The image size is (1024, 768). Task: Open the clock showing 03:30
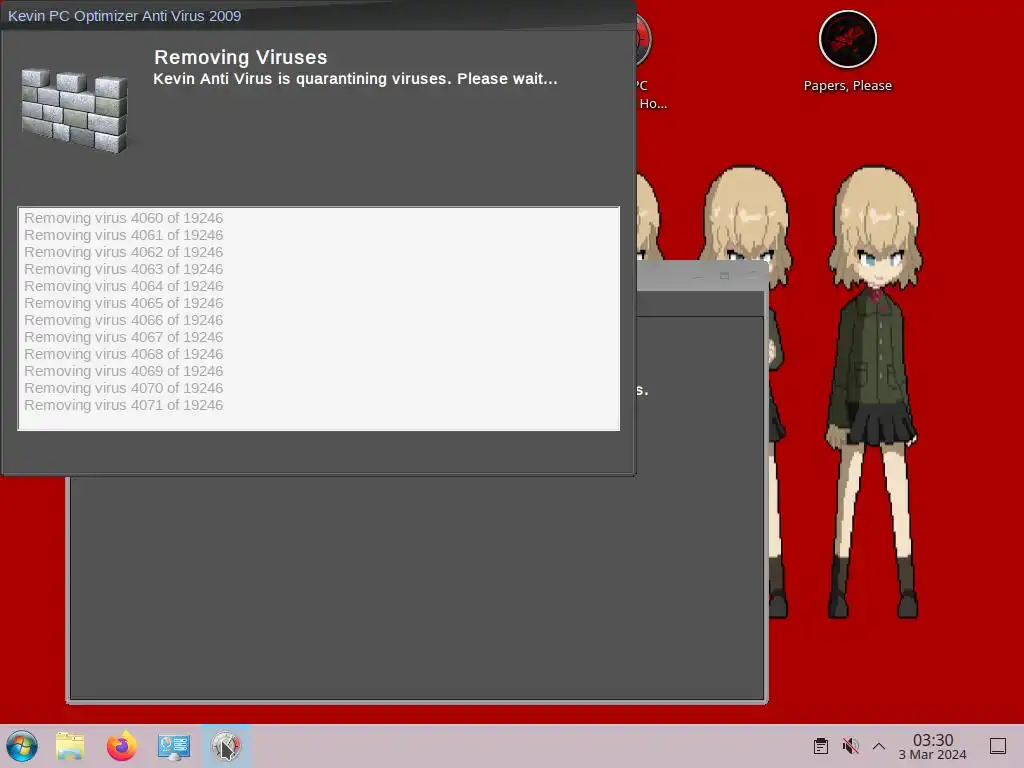[x=933, y=746]
